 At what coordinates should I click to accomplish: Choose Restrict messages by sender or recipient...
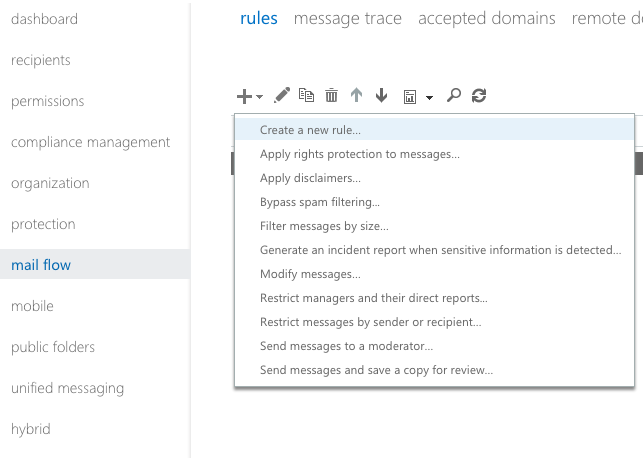click(x=434, y=322)
